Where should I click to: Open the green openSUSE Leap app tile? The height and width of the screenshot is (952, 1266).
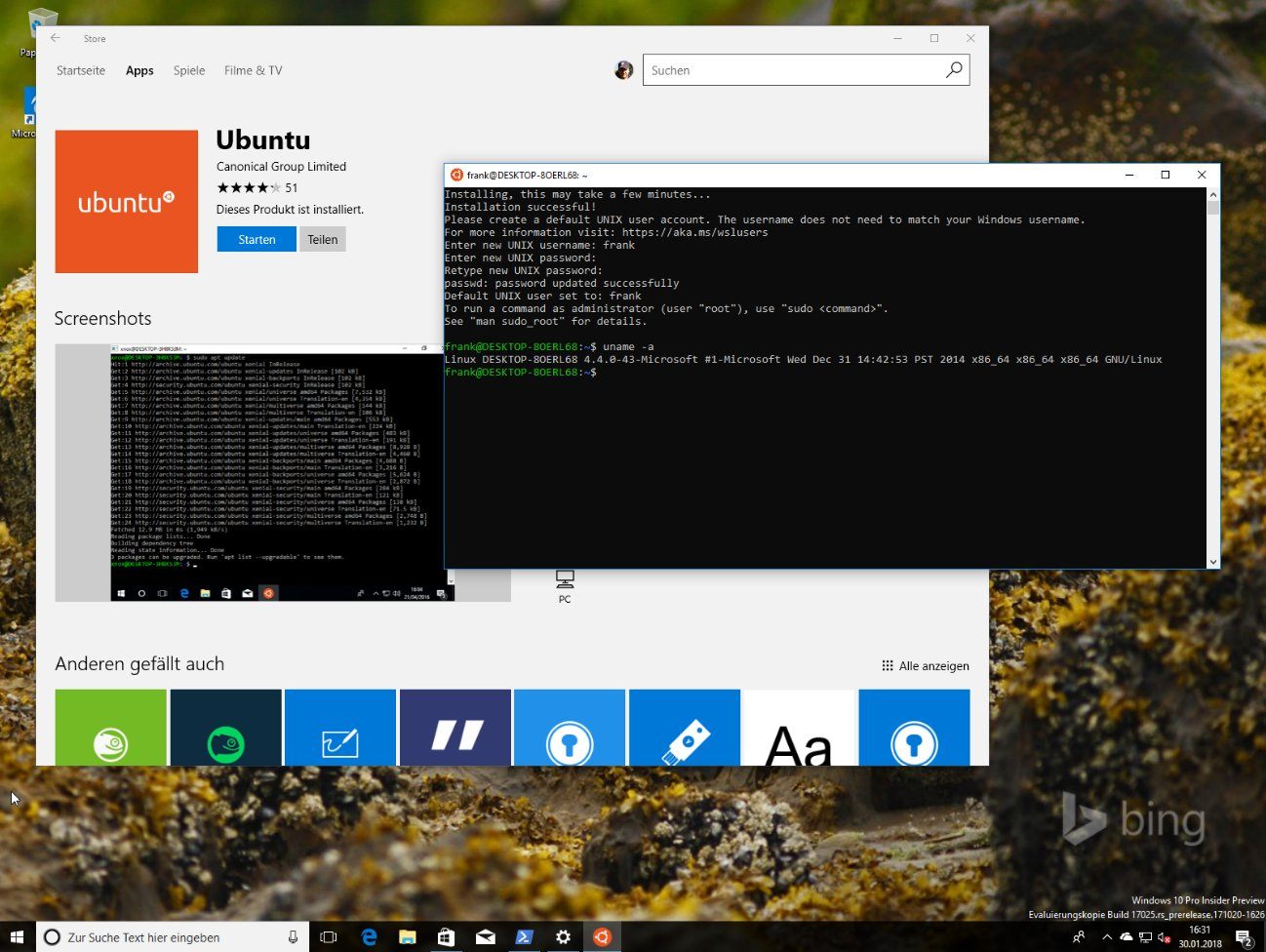coord(110,728)
